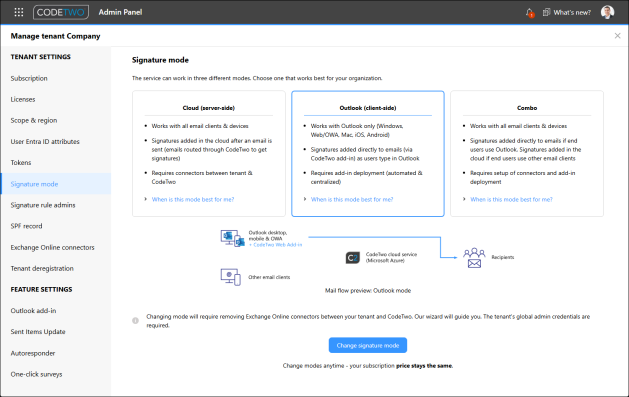Viewport: 629px width, 397px height.
Task: Expand 'When is this mode best' under Combo
Action: point(511,199)
